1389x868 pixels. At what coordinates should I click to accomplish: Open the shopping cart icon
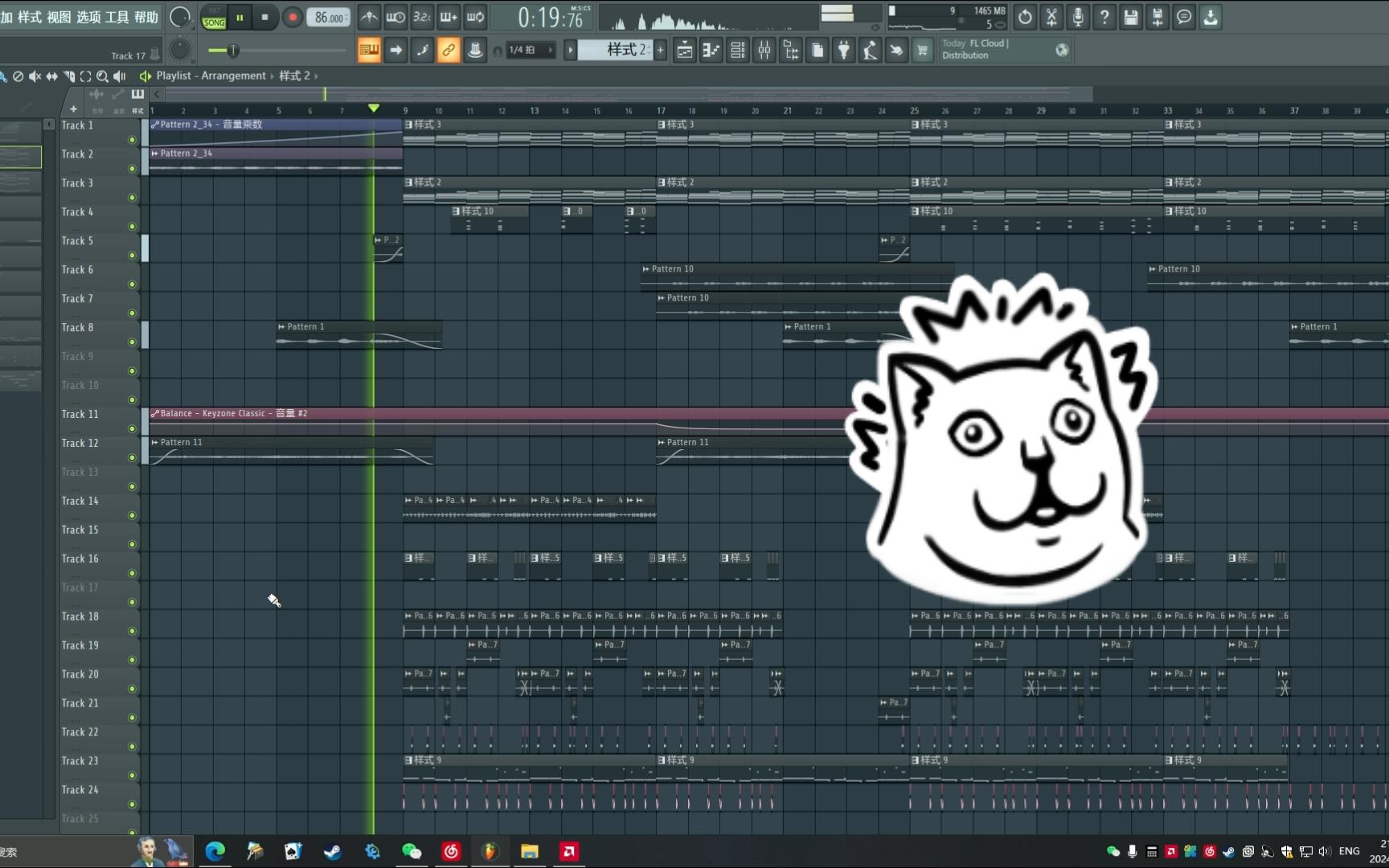[x=922, y=51]
